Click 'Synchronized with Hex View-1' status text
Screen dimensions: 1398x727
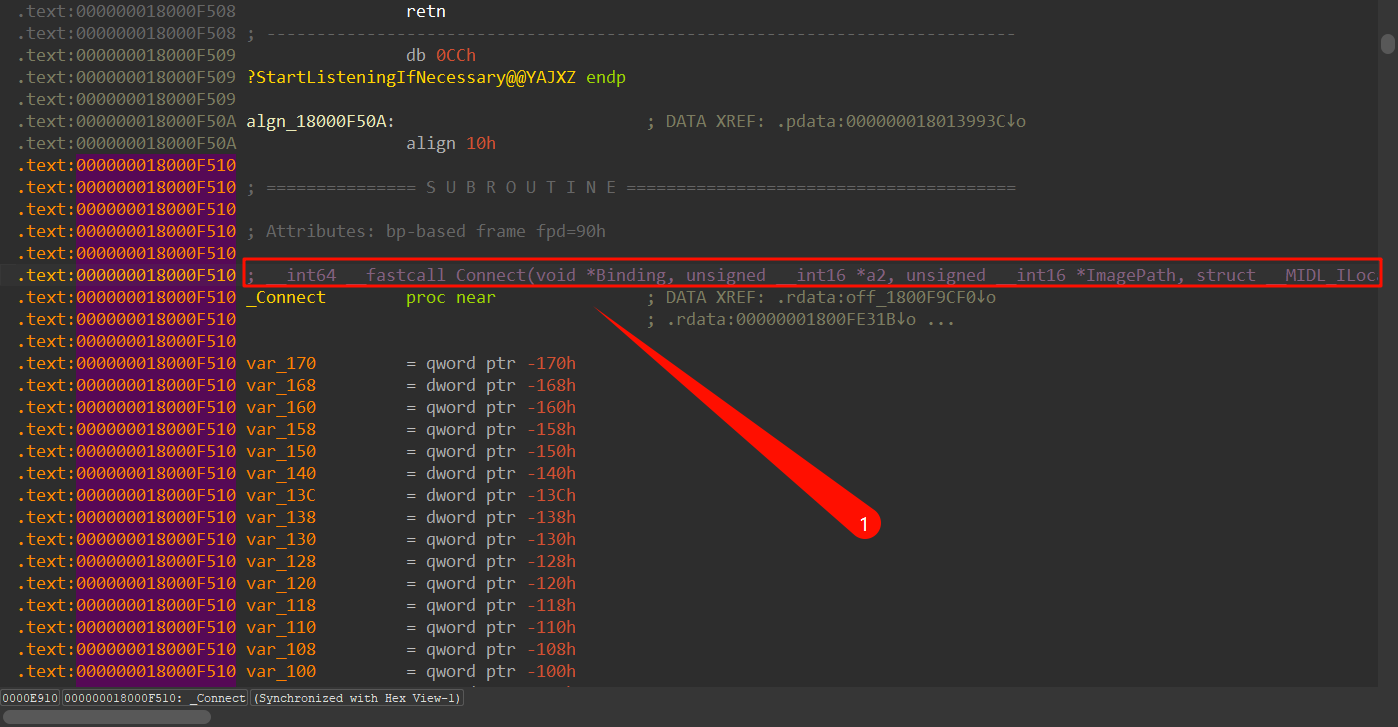point(356,698)
